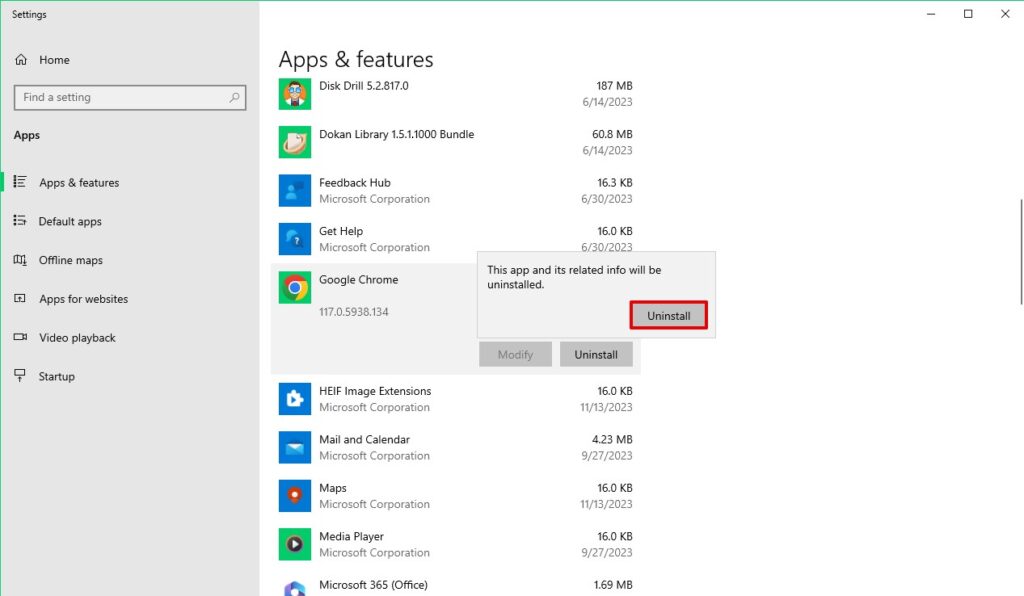
Task: Click the Maps app icon
Action: point(294,495)
